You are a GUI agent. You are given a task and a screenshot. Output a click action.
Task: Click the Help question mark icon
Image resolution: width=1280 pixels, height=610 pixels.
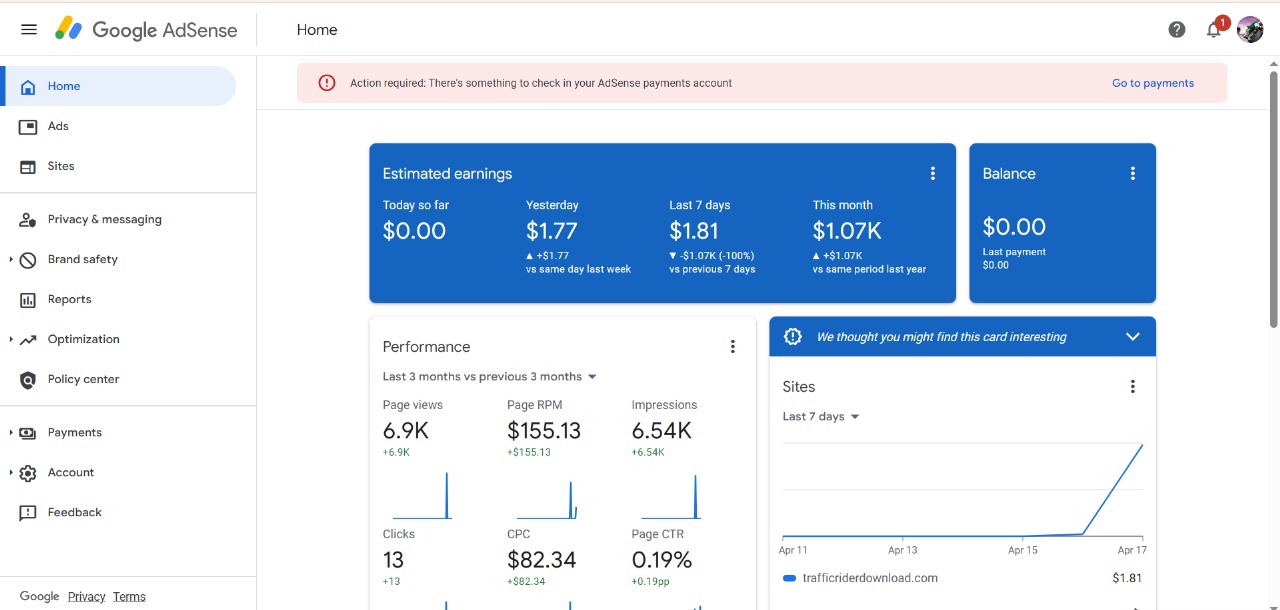pyautogui.click(x=1177, y=30)
